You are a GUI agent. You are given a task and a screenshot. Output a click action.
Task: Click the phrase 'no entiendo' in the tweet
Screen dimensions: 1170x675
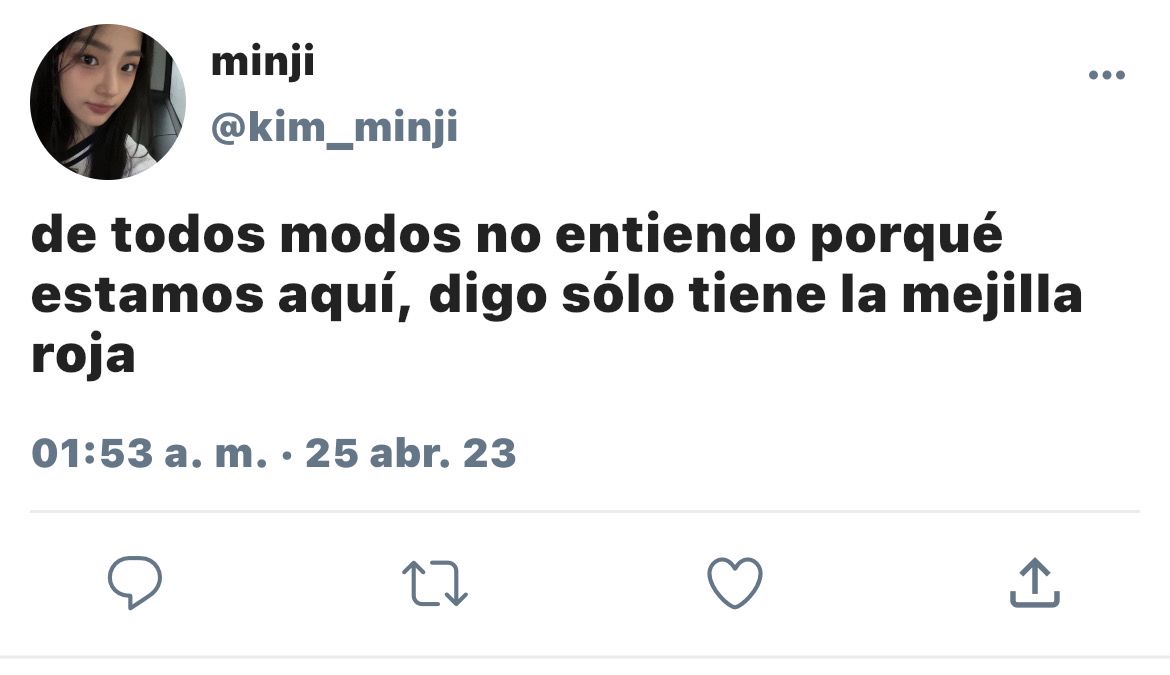pyautogui.click(x=636, y=234)
